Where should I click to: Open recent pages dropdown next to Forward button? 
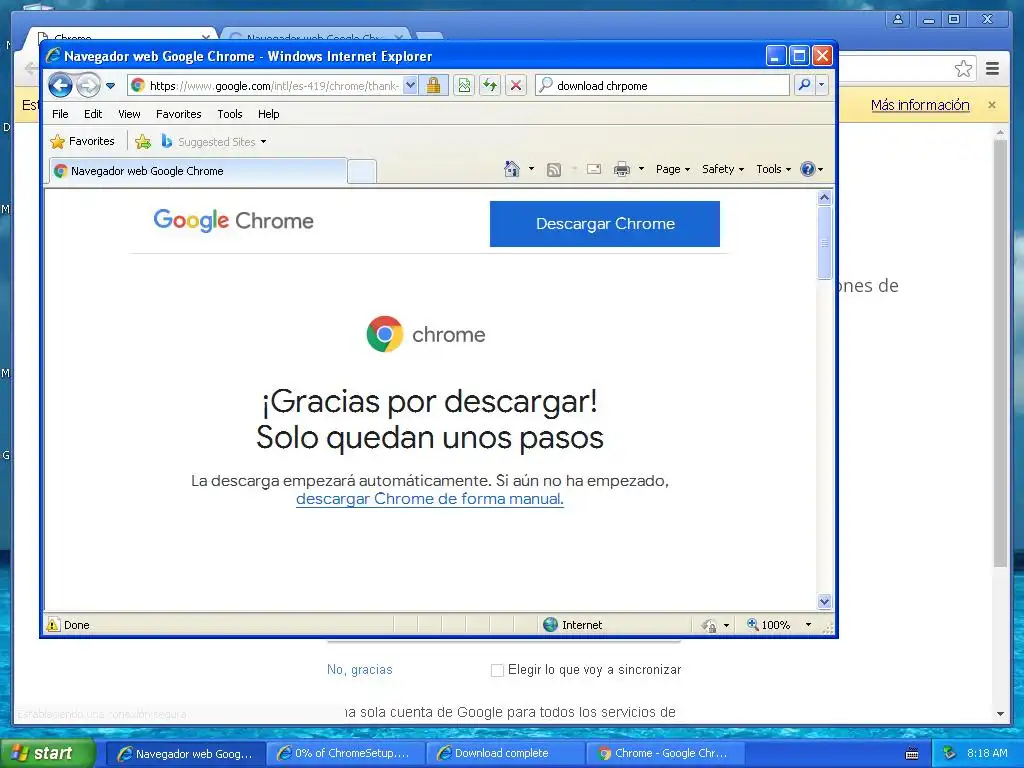point(110,86)
